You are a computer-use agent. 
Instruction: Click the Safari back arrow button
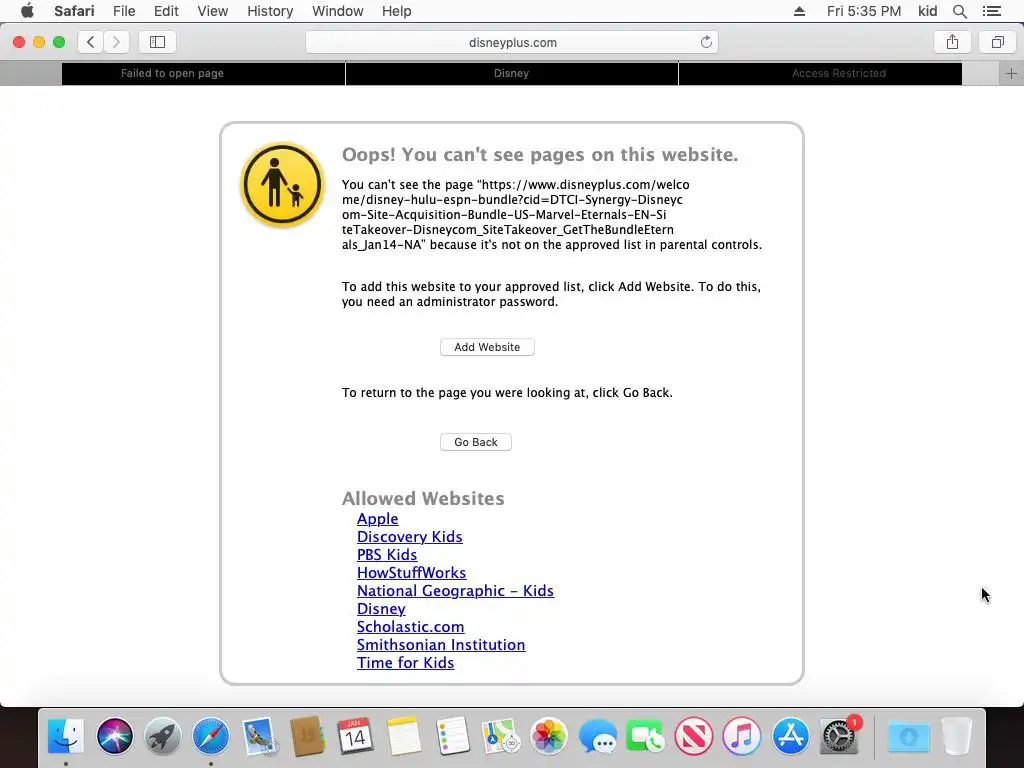coord(91,42)
